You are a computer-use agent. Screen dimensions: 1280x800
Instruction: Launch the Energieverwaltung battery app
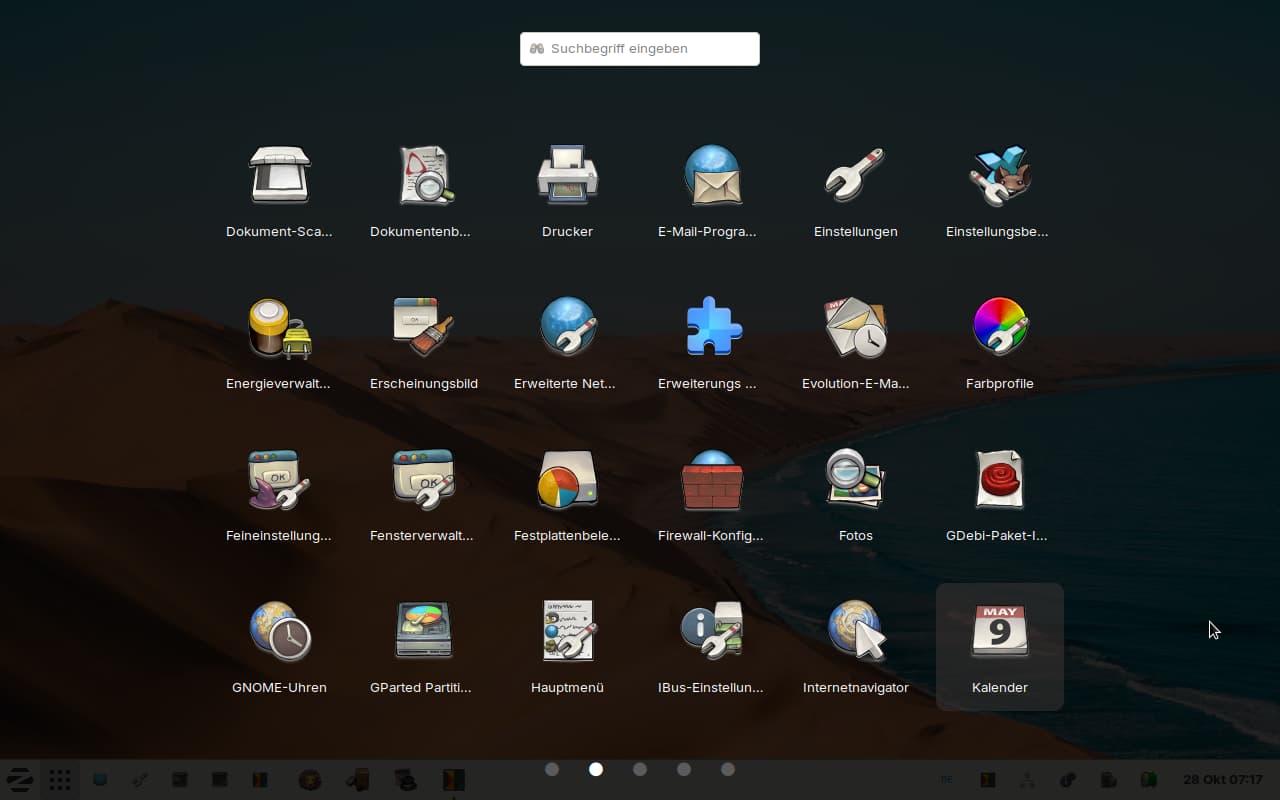point(279,328)
